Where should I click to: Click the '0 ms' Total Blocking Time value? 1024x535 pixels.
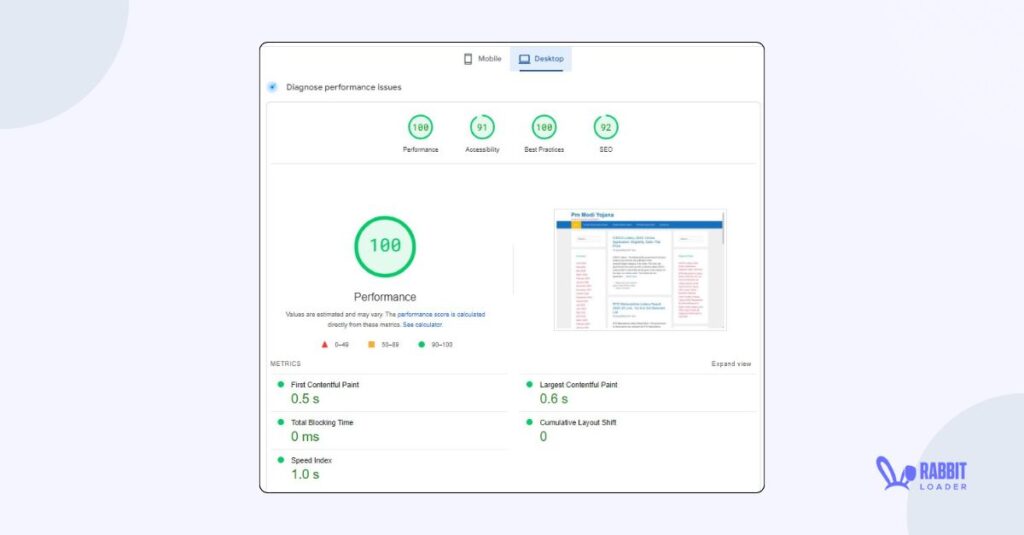click(x=305, y=437)
